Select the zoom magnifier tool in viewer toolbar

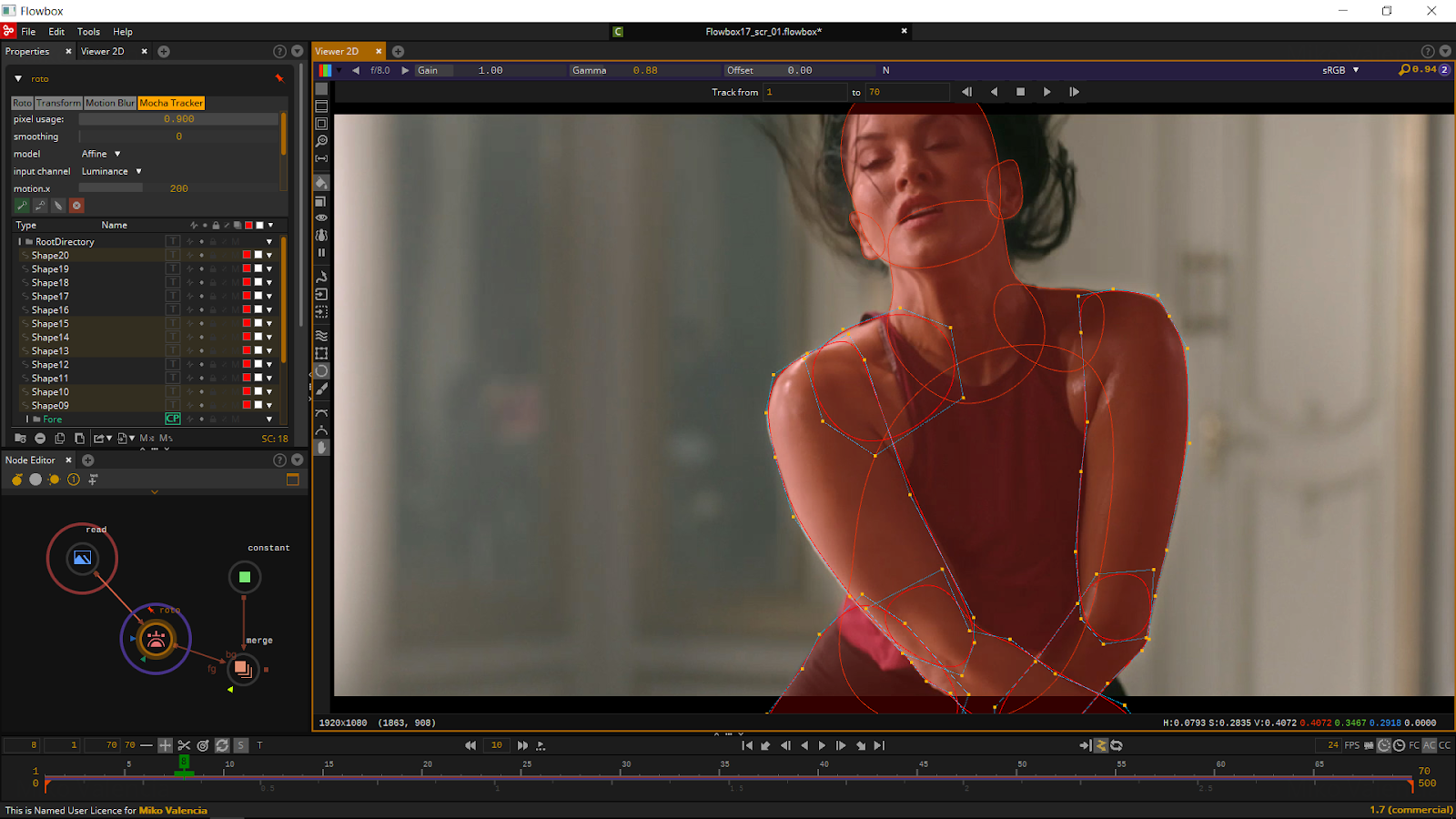point(321,141)
